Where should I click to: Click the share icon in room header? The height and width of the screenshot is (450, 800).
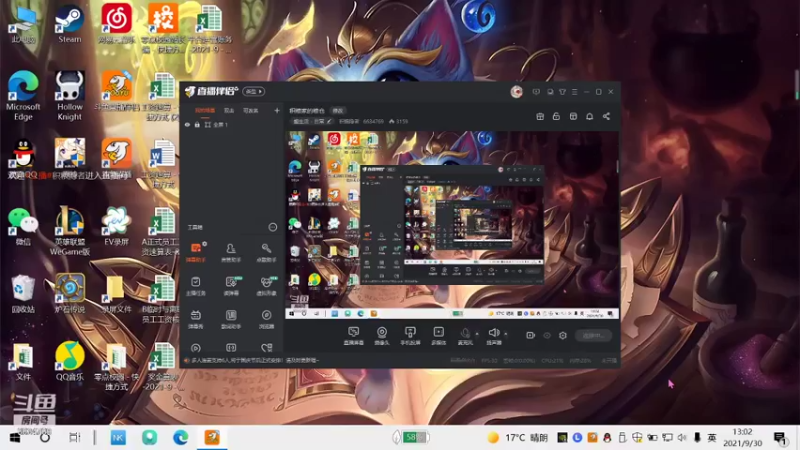606,117
